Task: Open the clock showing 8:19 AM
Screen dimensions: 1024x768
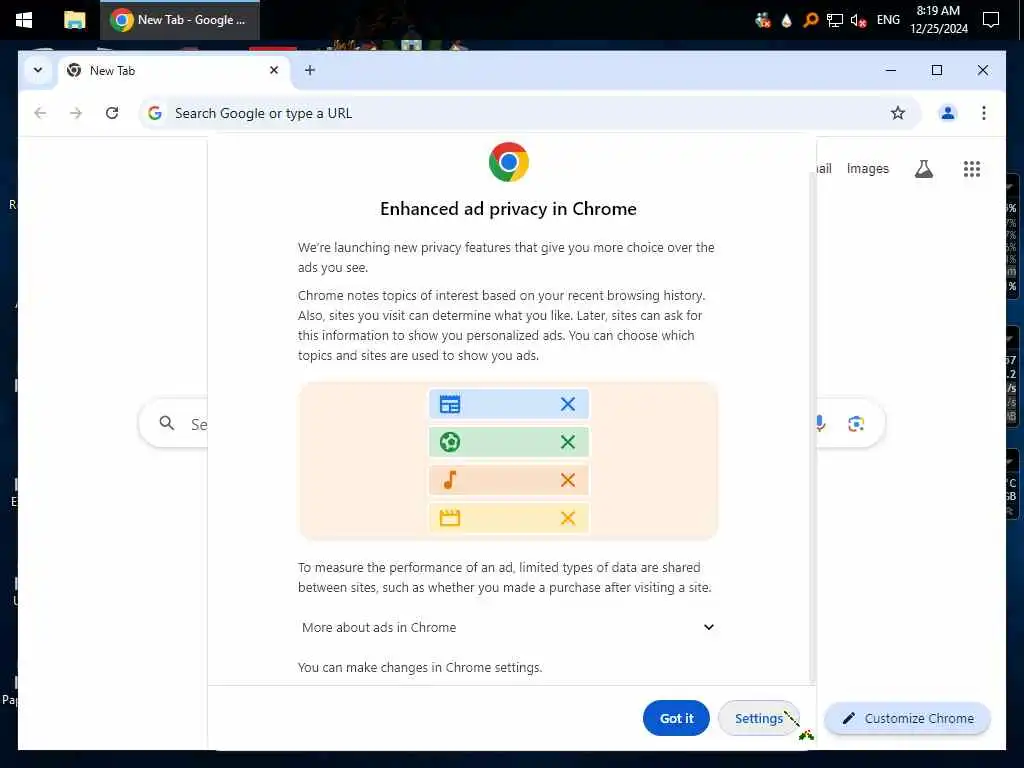Action: tap(938, 20)
